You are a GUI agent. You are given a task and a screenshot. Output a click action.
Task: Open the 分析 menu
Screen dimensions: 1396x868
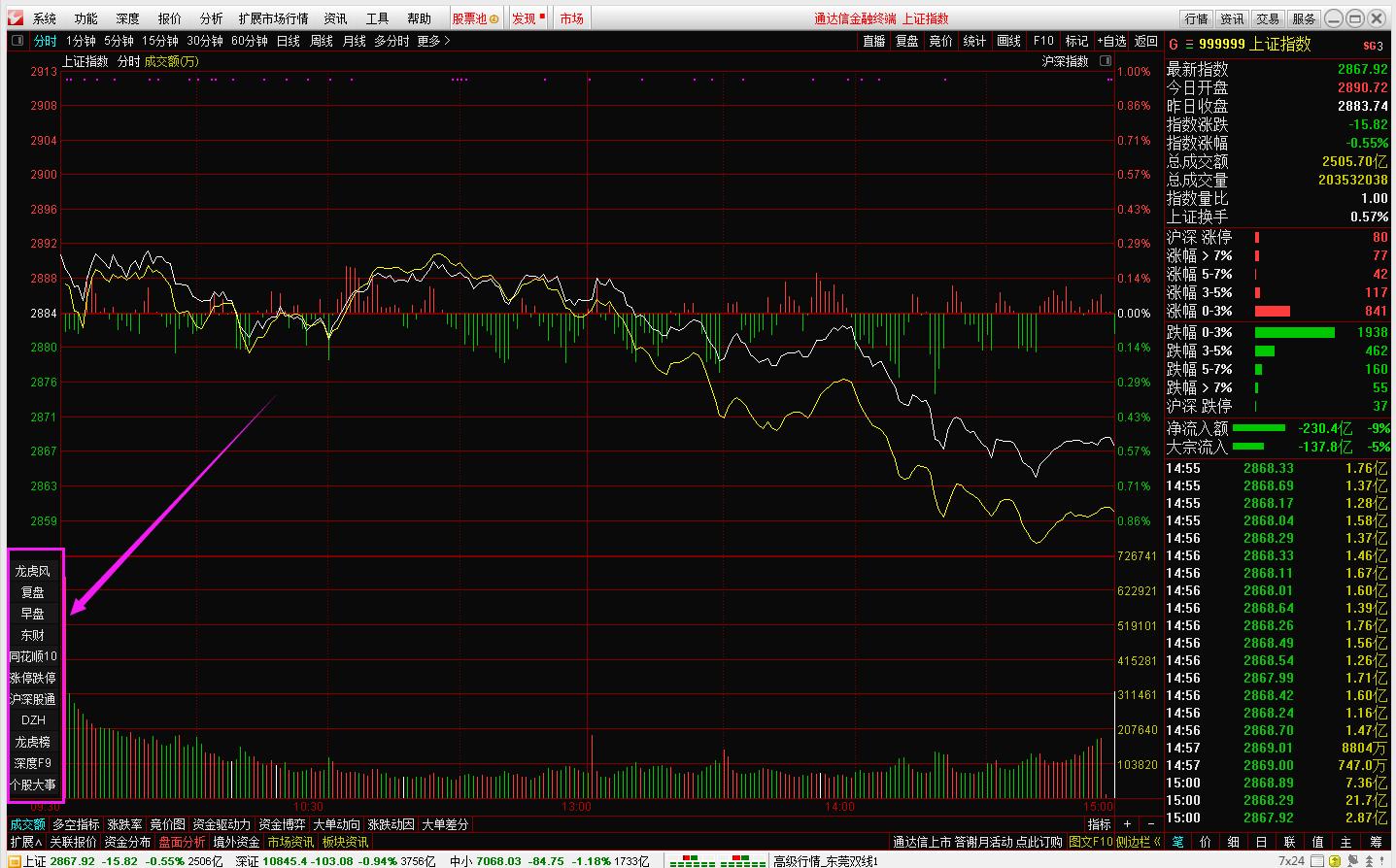[211, 18]
